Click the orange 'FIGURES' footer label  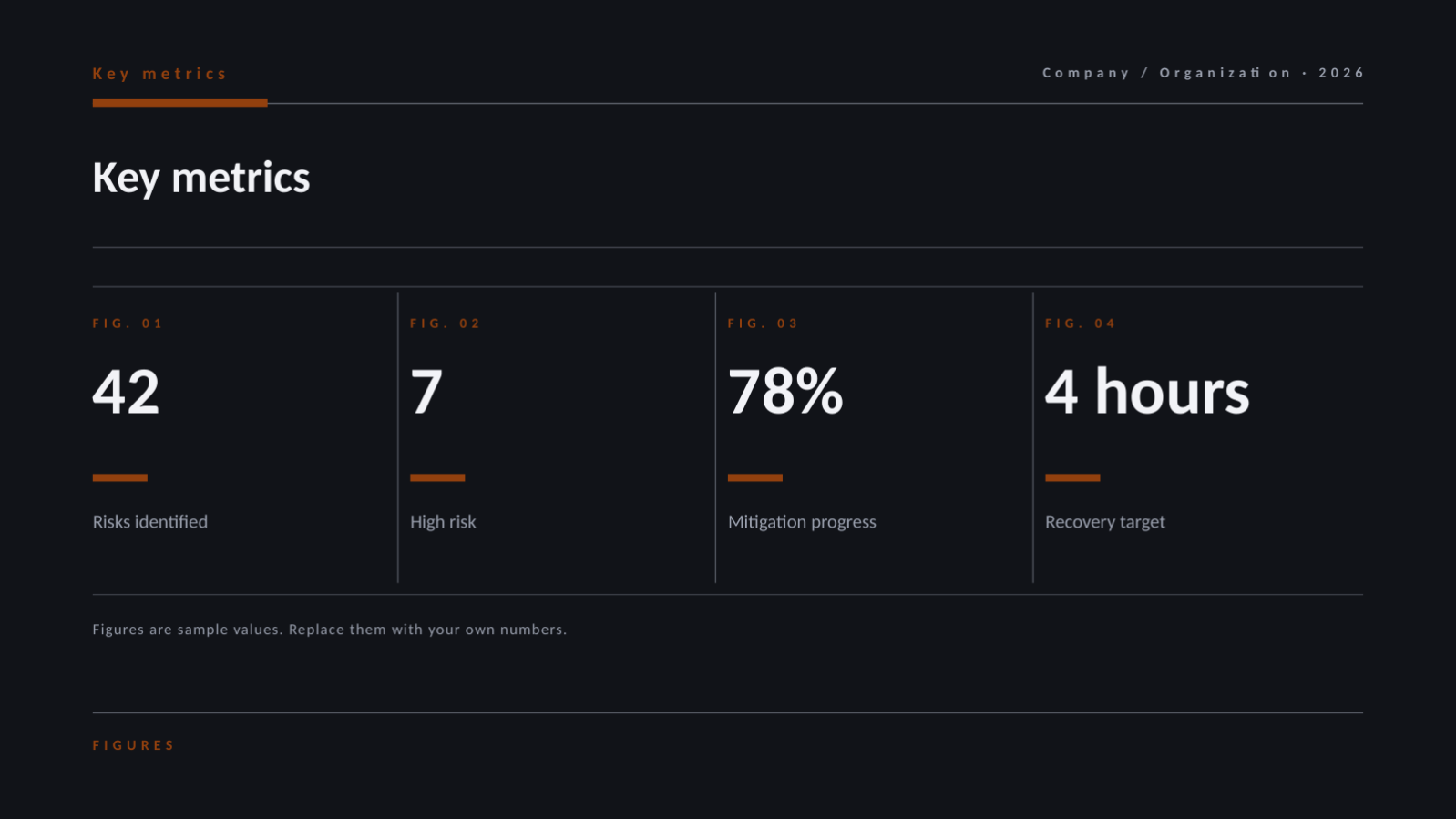(133, 745)
